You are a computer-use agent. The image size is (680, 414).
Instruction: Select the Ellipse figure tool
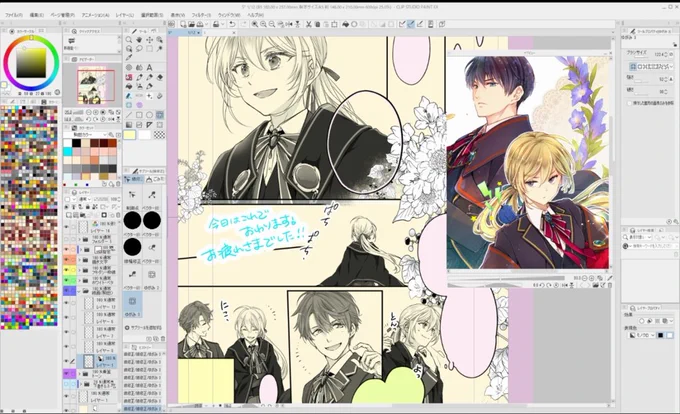pyautogui.click(x=150, y=115)
